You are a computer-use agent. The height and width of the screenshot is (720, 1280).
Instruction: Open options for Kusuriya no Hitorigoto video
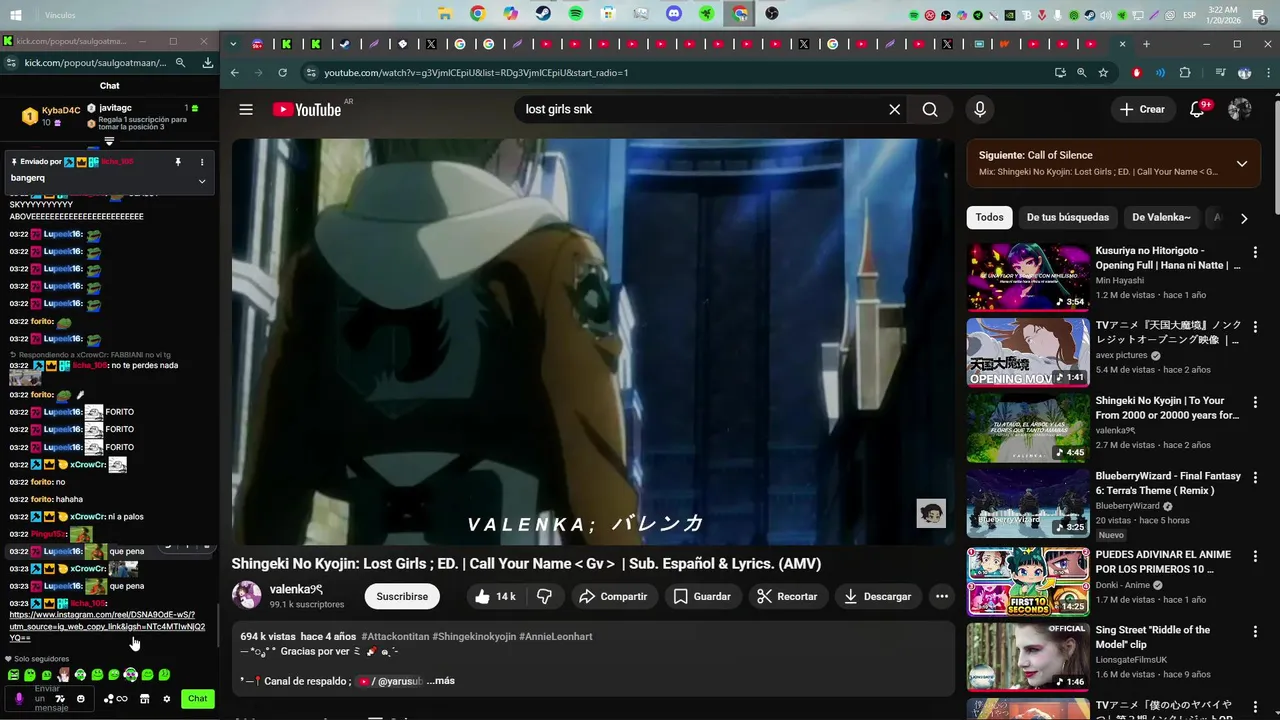click(1255, 252)
